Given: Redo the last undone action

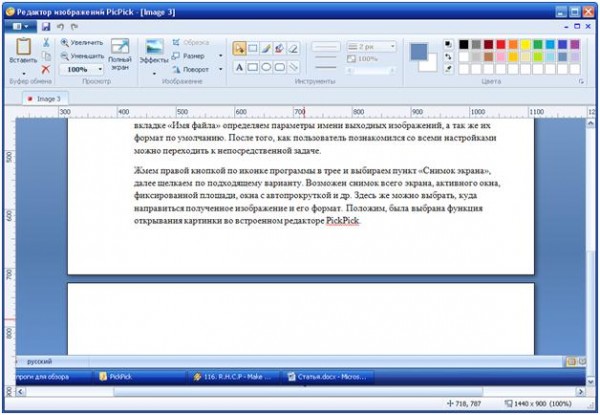Looking at the screenshot, I should 74,26.
